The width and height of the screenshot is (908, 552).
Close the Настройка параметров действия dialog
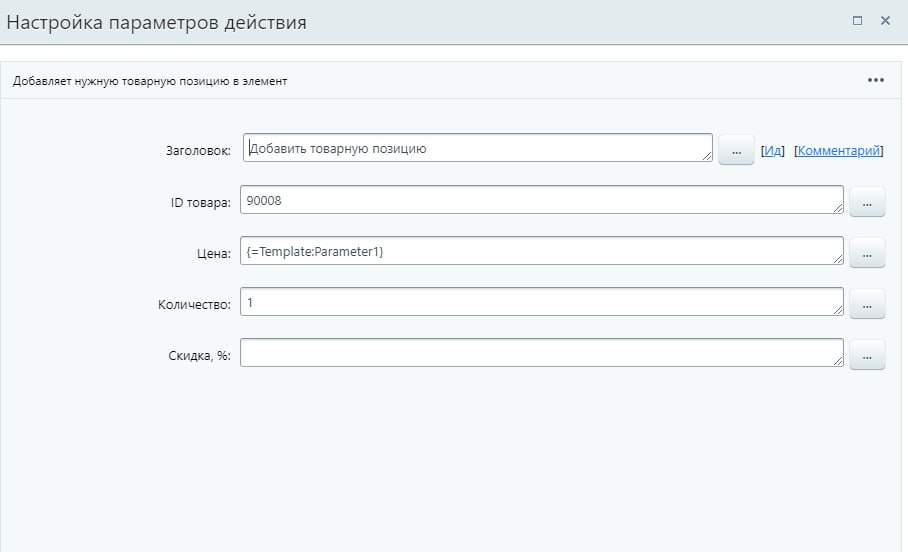click(885, 20)
